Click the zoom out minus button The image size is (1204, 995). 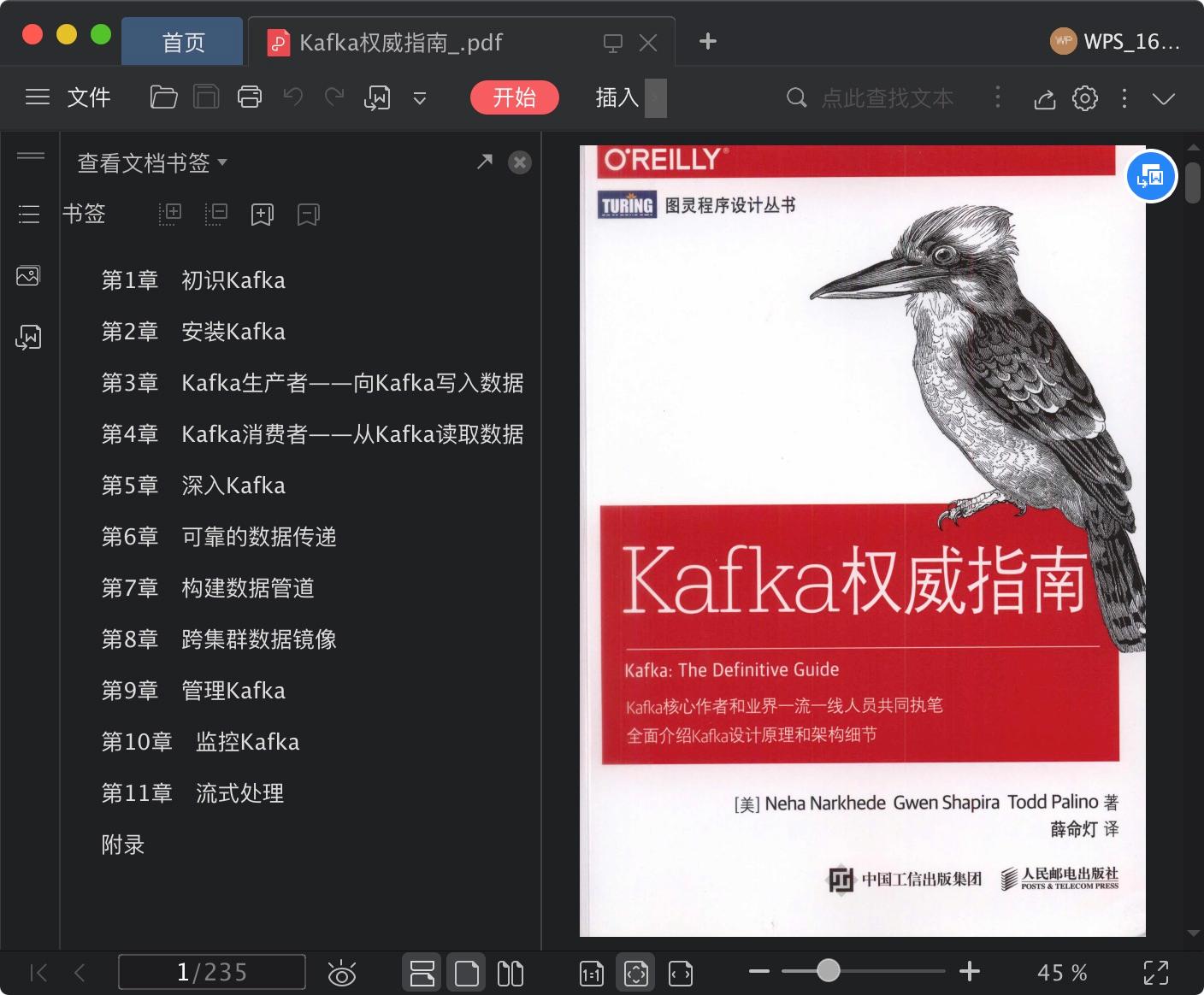[759, 971]
